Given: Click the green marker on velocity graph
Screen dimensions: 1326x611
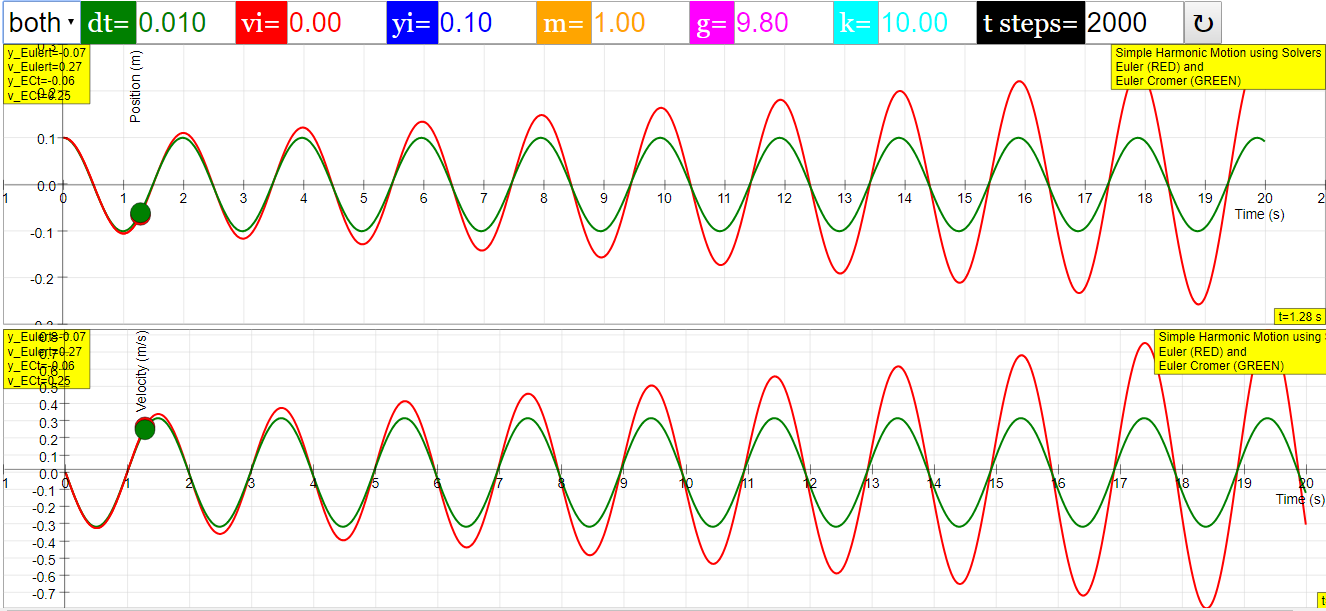Looking at the screenshot, I should pos(145,429).
